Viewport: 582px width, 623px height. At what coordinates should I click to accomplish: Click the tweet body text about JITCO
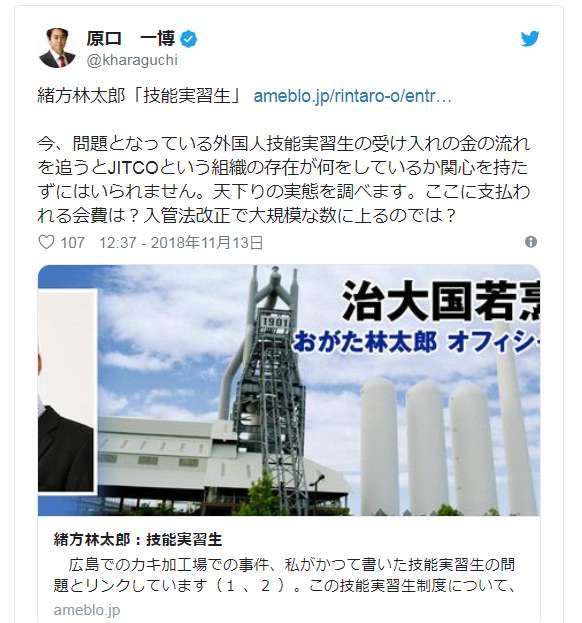click(x=284, y=180)
